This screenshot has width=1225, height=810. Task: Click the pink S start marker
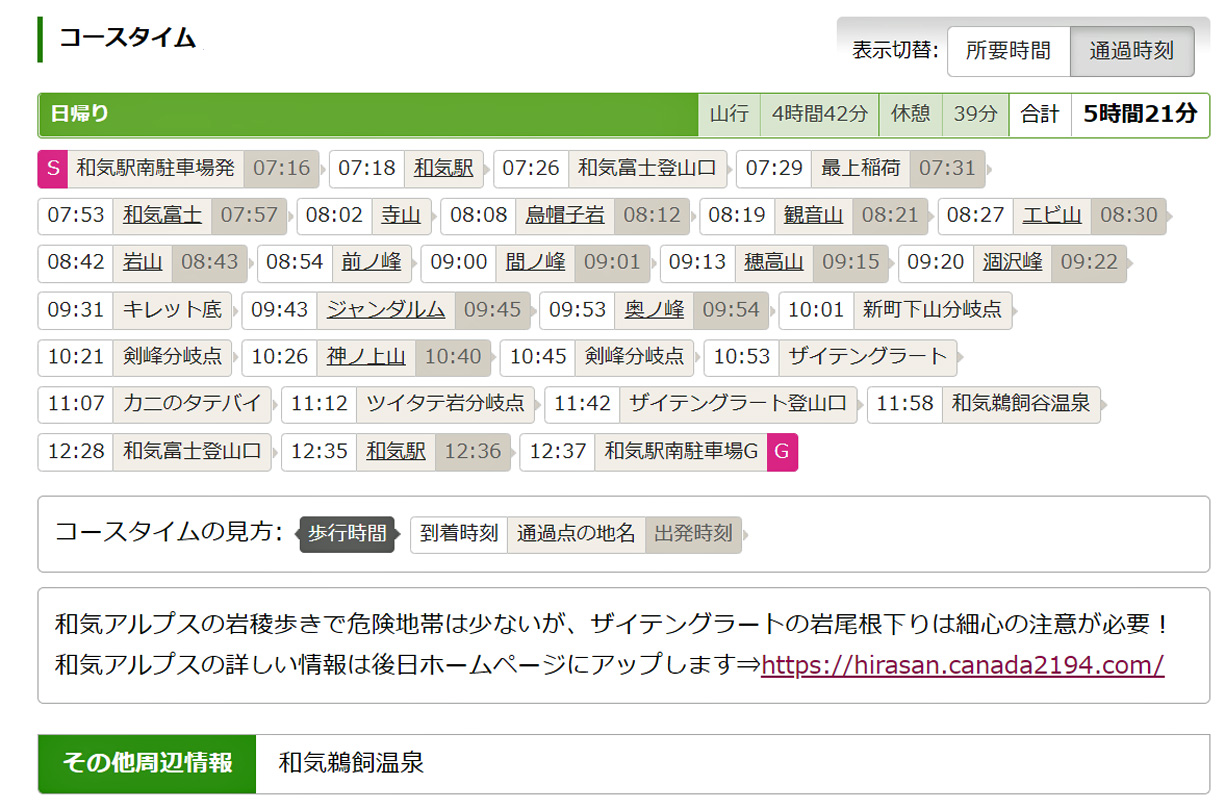(x=52, y=168)
